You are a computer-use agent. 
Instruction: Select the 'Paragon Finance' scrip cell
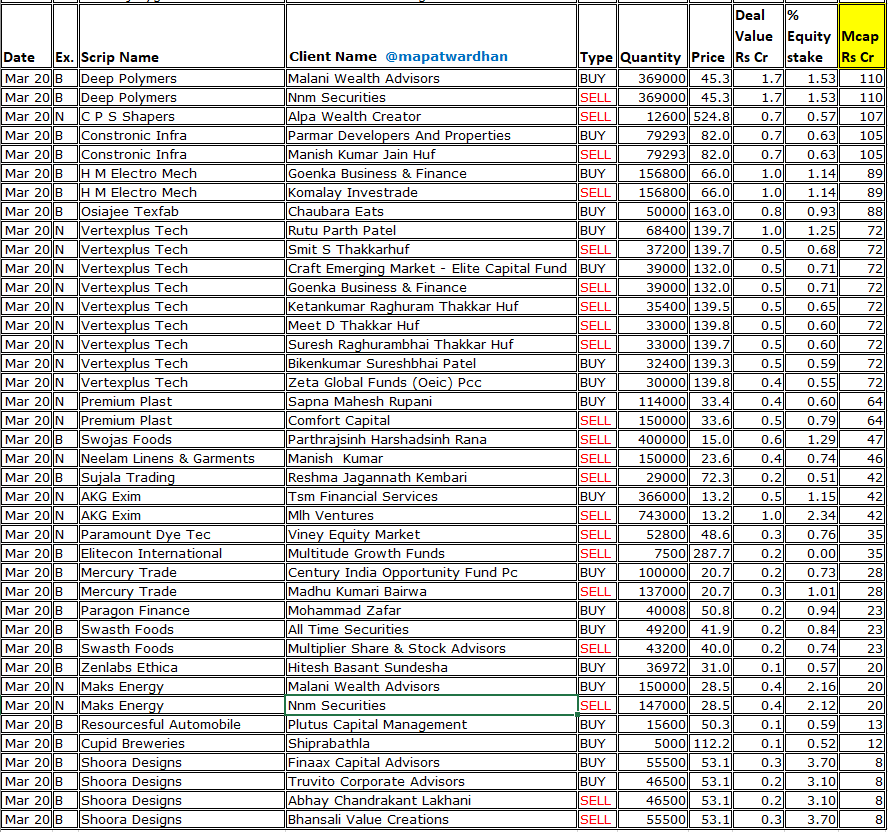coord(182,610)
